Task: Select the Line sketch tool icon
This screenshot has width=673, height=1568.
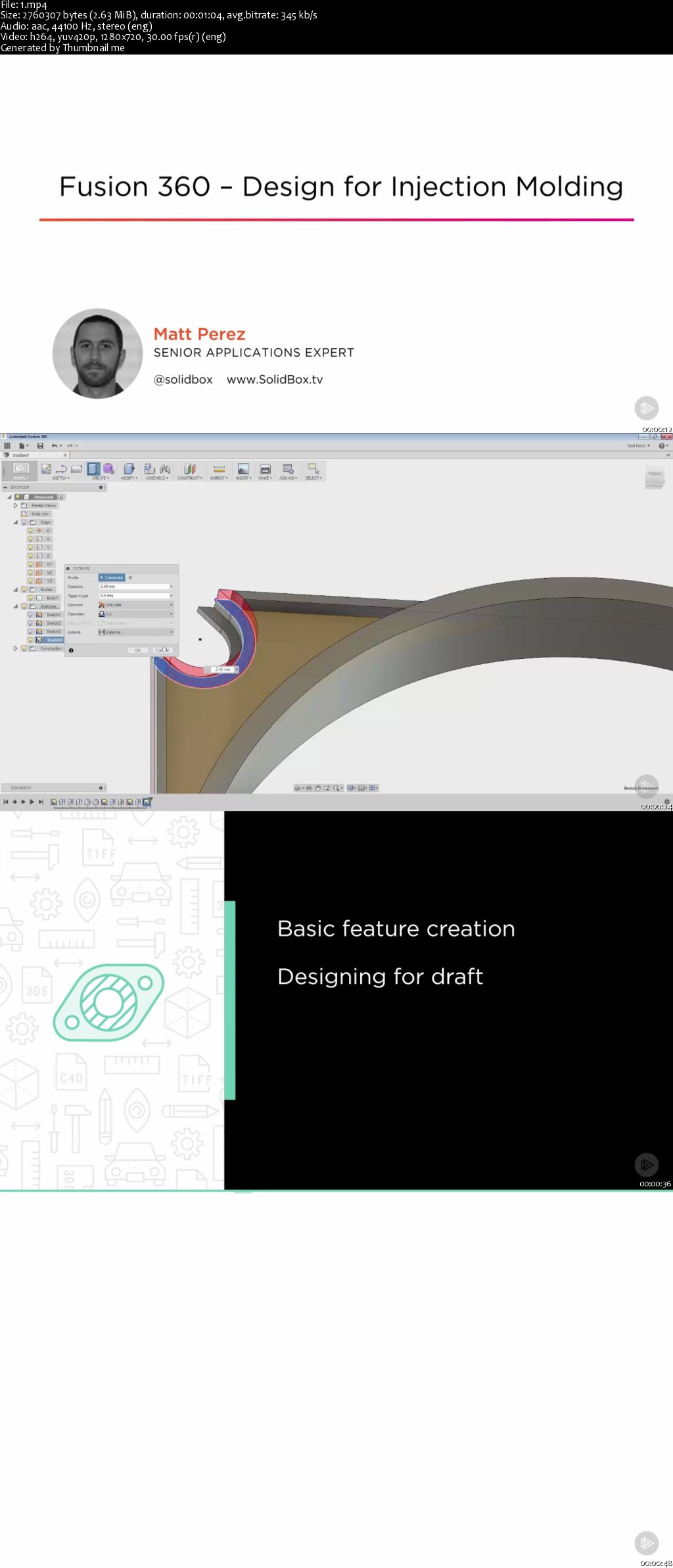Action: tap(61, 468)
